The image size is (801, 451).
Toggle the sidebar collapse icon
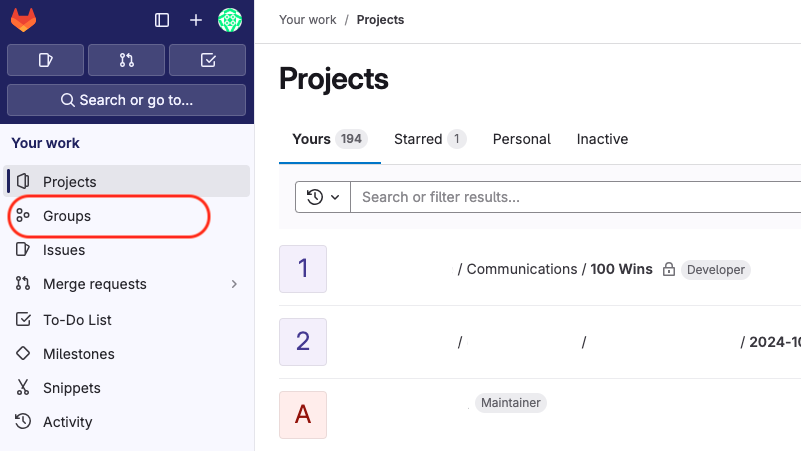[x=162, y=20]
